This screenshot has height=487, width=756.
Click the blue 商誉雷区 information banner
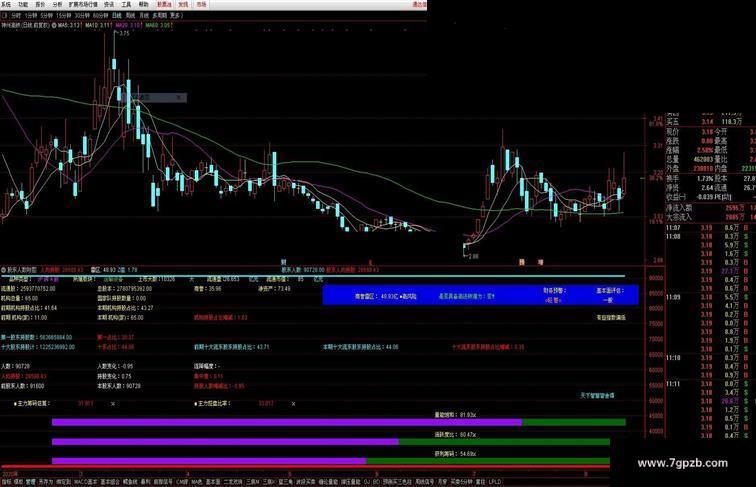click(x=480, y=295)
